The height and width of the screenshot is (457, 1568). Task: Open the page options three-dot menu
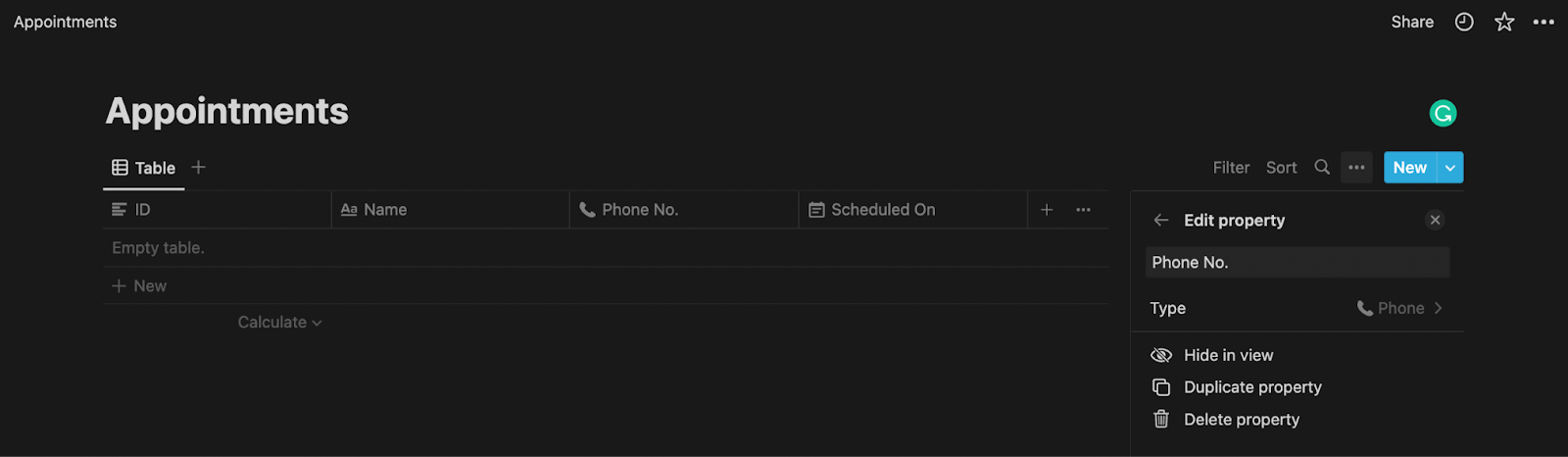(x=1543, y=22)
